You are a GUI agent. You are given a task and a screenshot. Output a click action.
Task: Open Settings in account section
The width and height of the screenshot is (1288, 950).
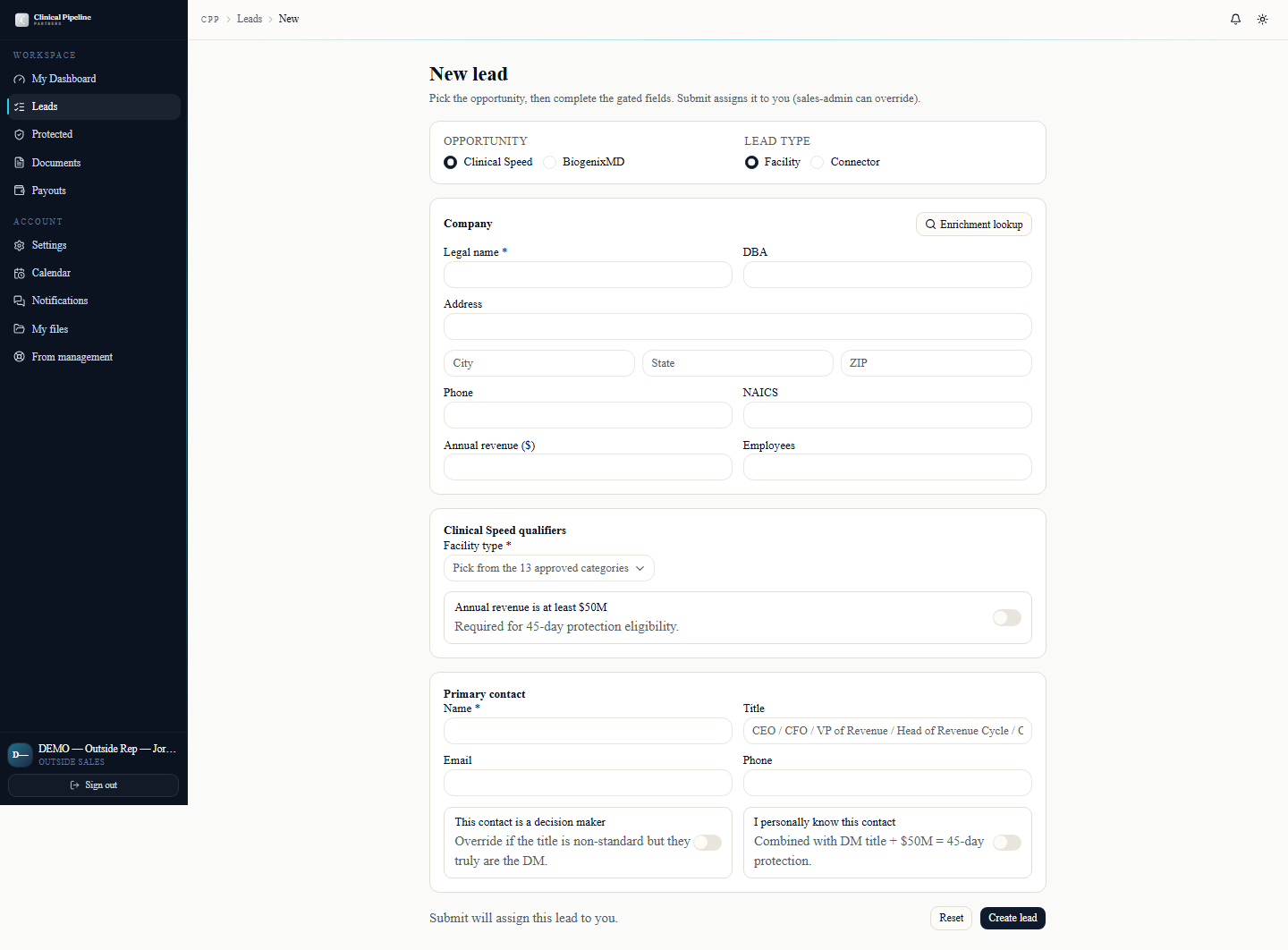coord(94,245)
